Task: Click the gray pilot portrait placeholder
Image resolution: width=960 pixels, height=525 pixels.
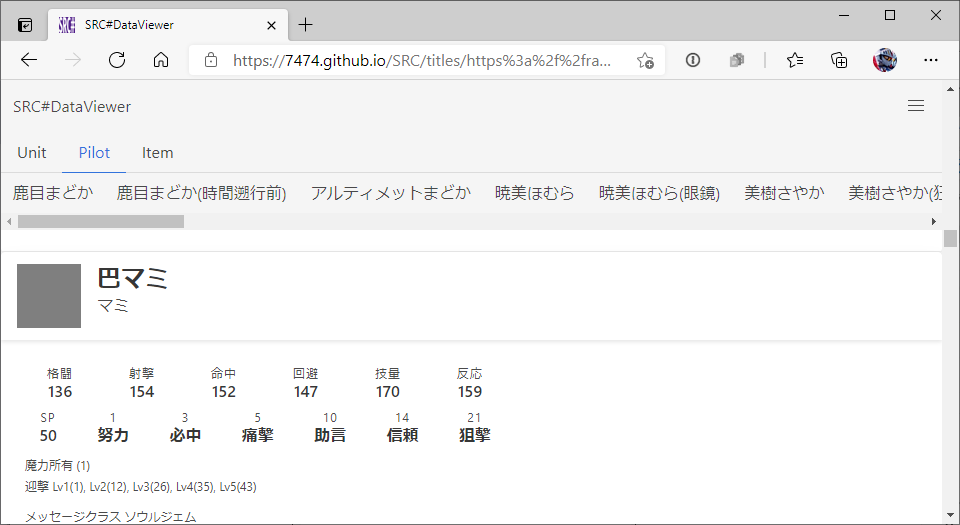Action: (49, 296)
